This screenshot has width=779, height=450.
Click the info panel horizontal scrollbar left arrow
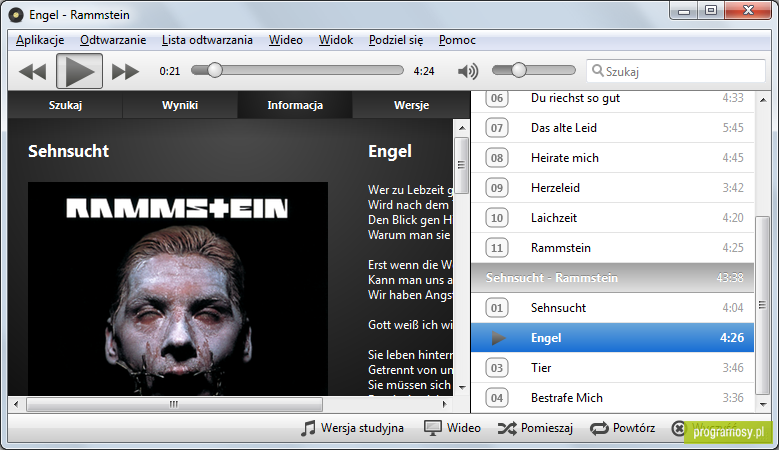(16, 404)
